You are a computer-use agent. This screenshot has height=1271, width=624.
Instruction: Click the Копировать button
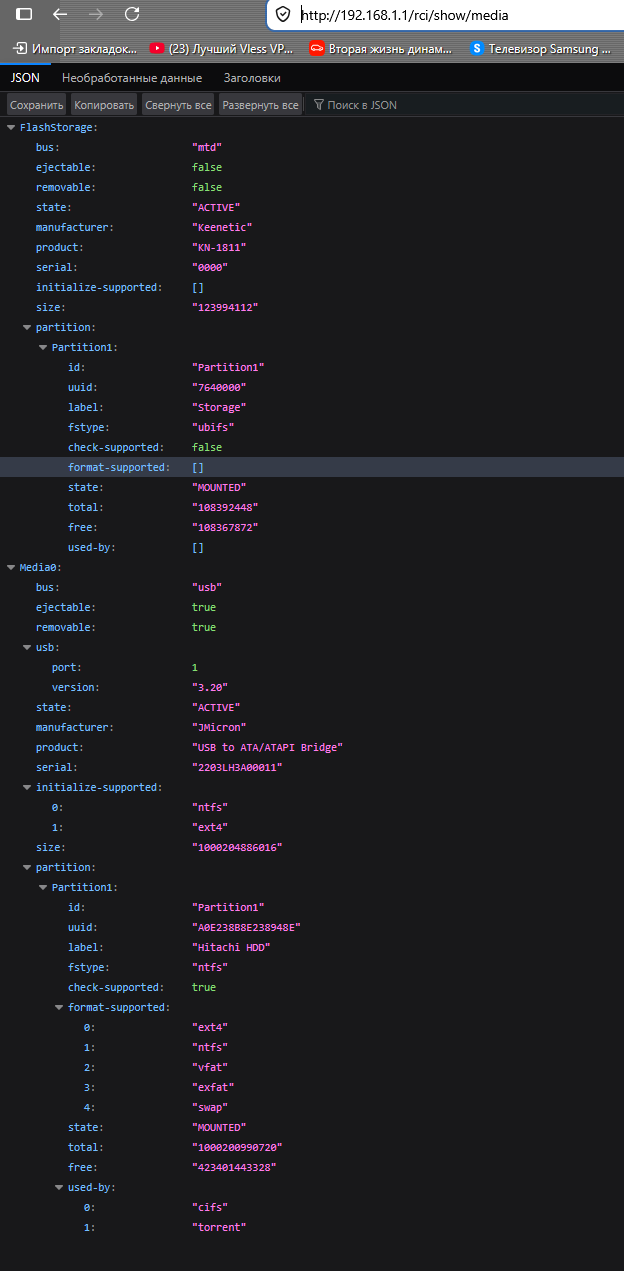104,105
